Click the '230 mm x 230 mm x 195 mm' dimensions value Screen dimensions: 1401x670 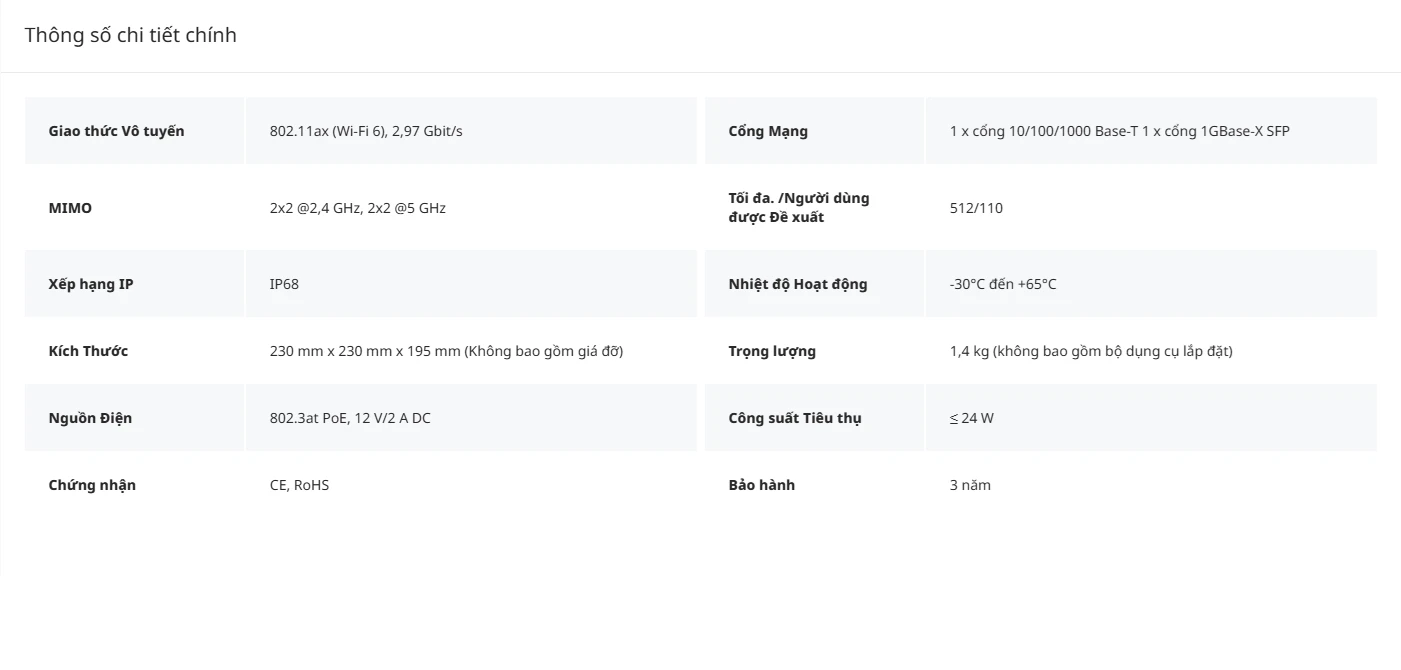pos(446,351)
